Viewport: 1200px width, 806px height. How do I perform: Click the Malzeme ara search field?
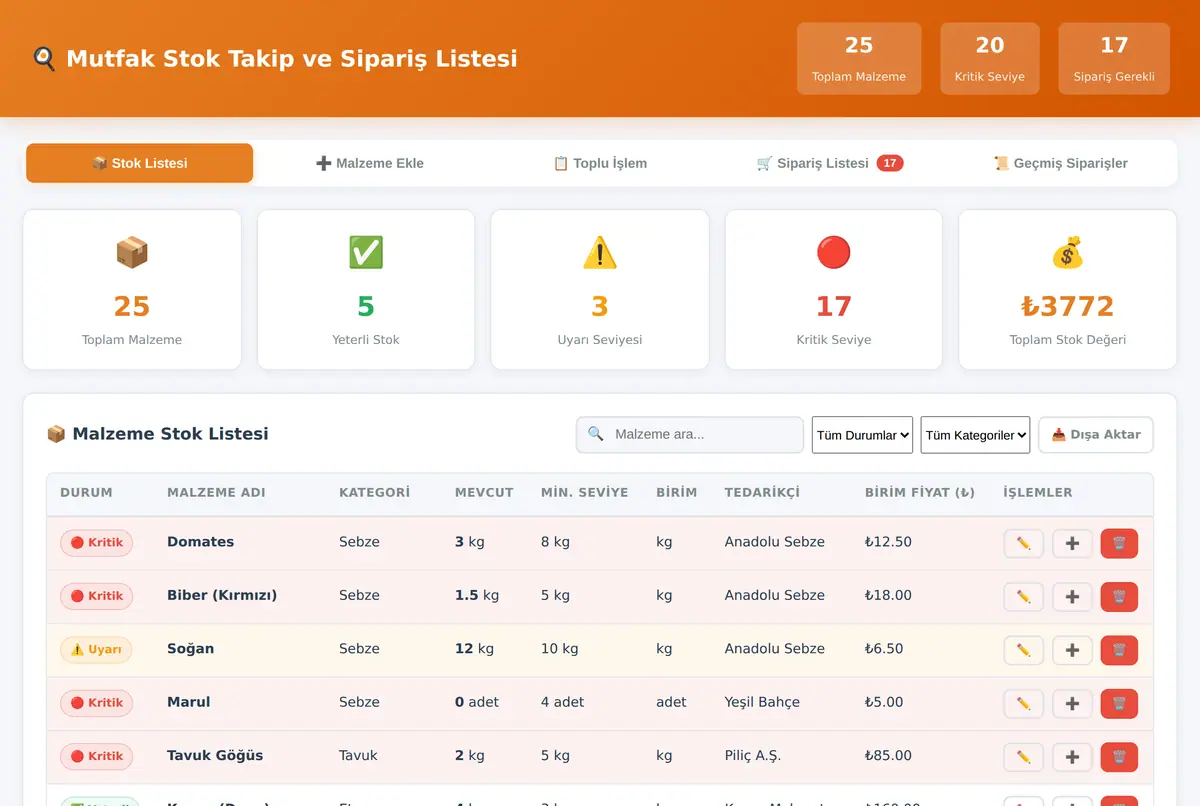click(690, 435)
